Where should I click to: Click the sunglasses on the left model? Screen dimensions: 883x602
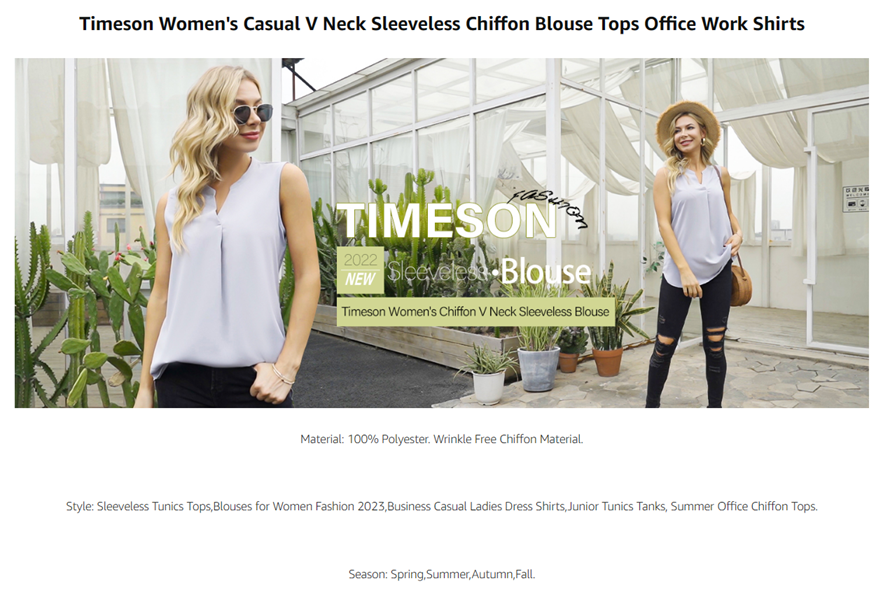tap(253, 113)
